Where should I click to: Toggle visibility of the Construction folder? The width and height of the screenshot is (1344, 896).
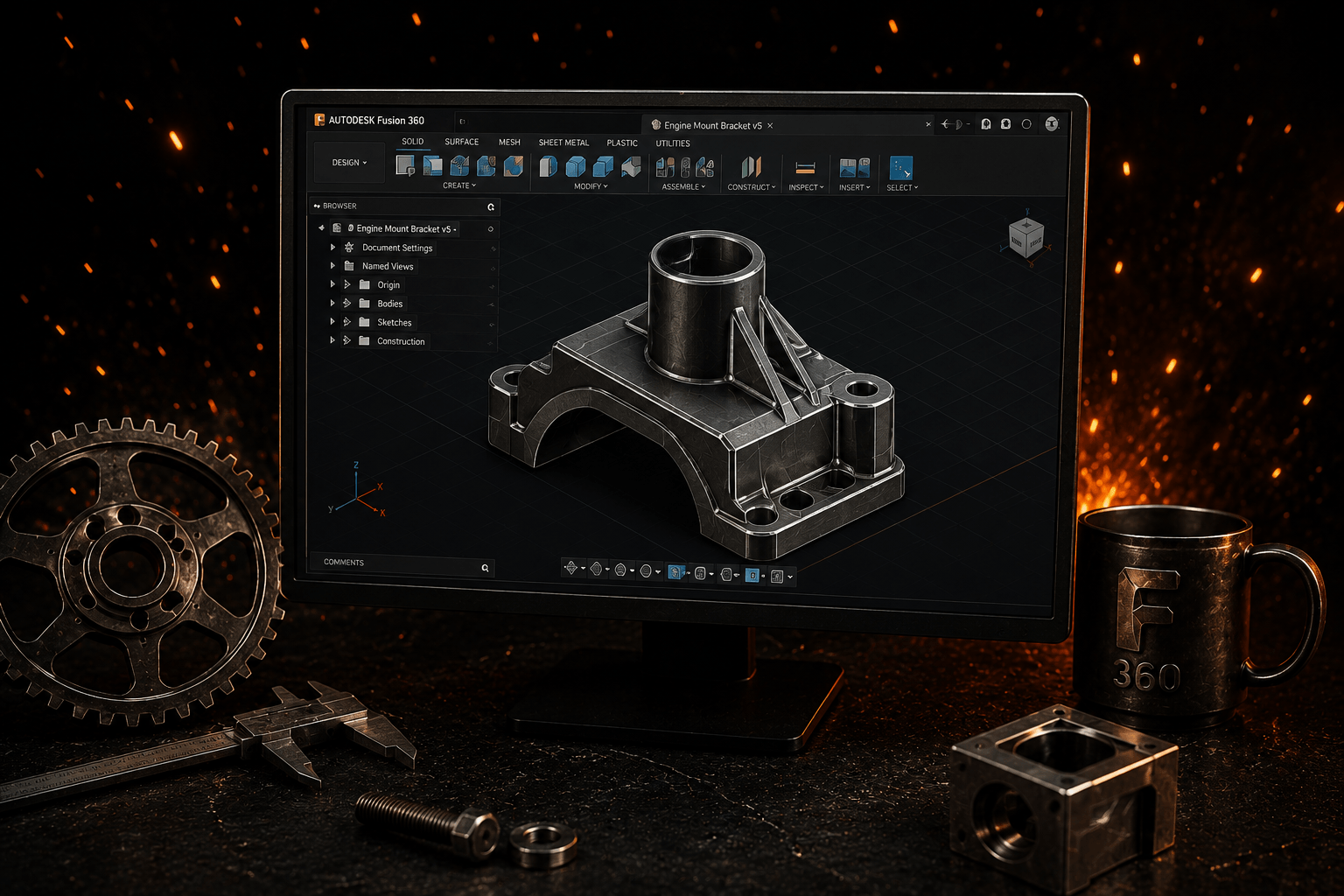491,342
